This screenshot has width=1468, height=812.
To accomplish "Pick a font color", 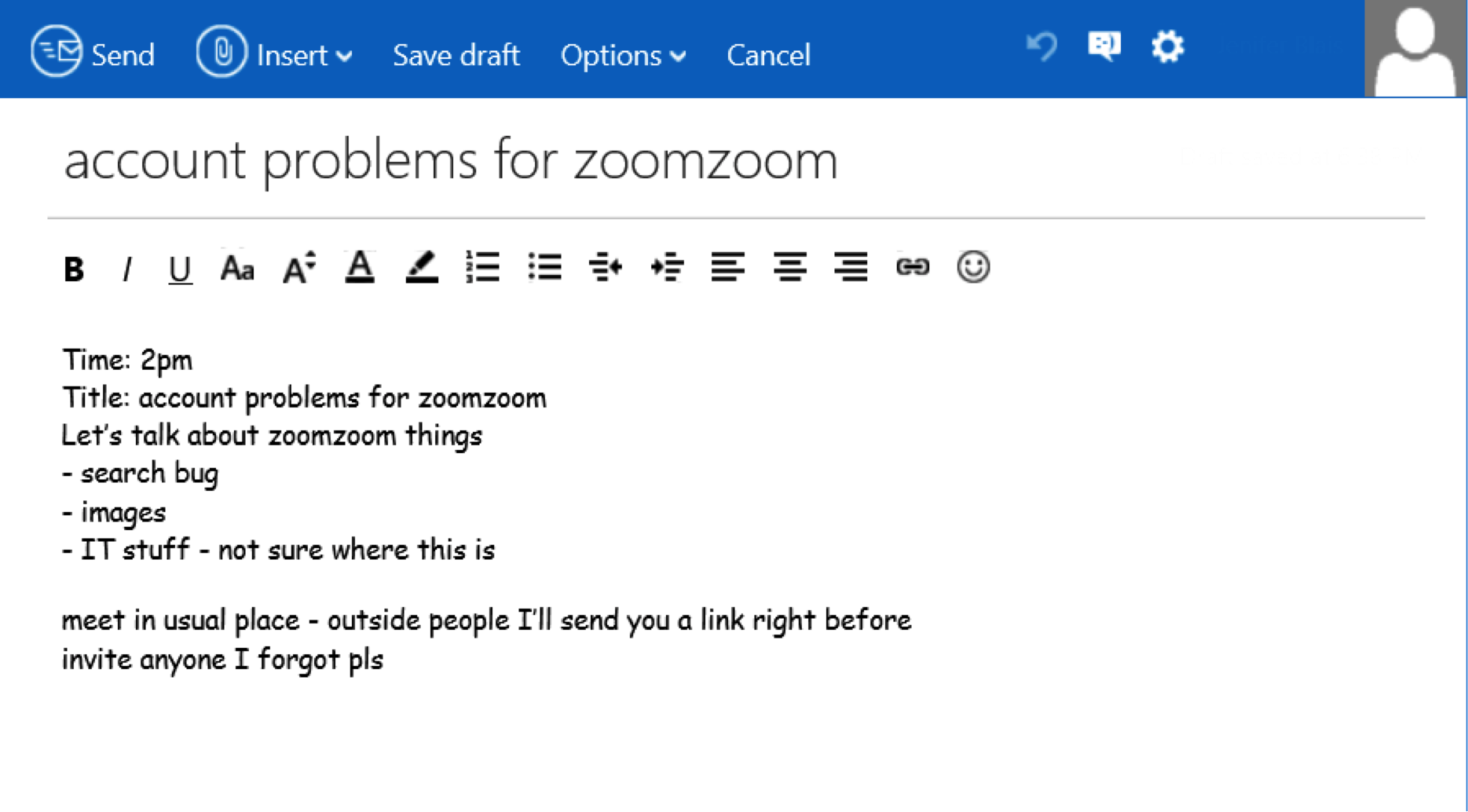I will tap(360, 268).
